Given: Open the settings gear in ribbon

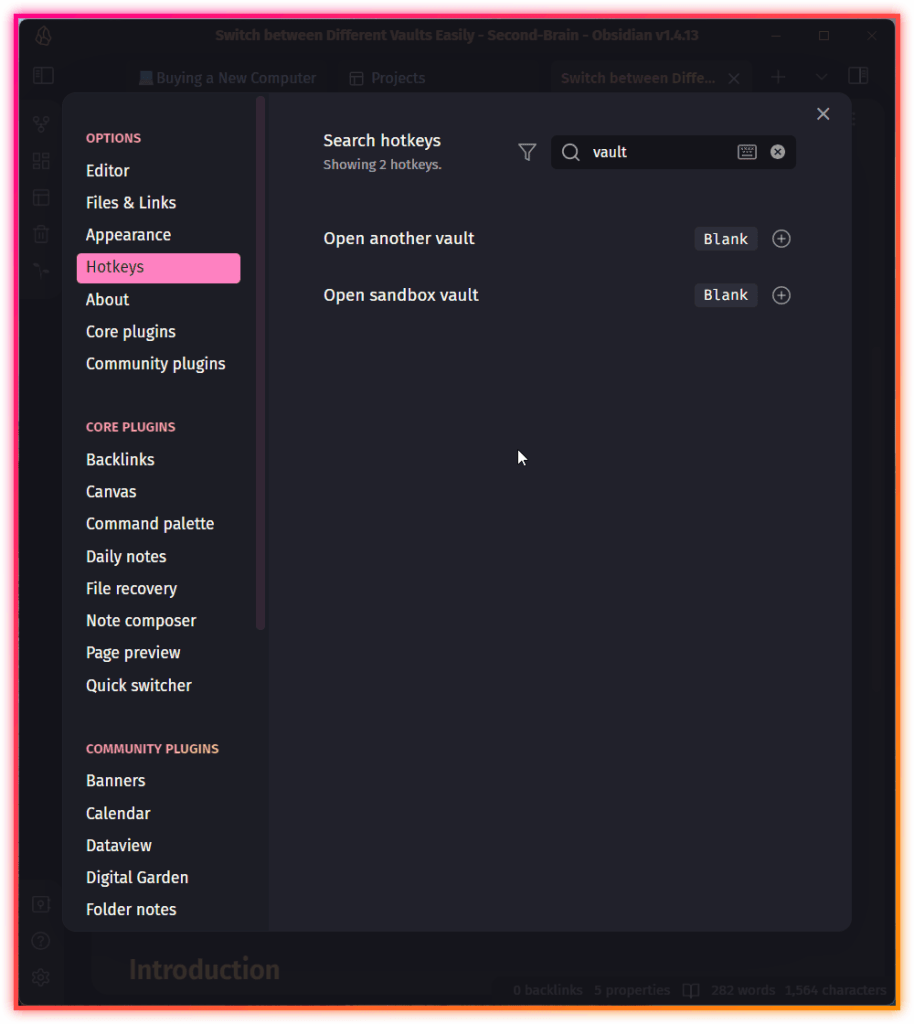Looking at the screenshot, I should [x=40, y=978].
